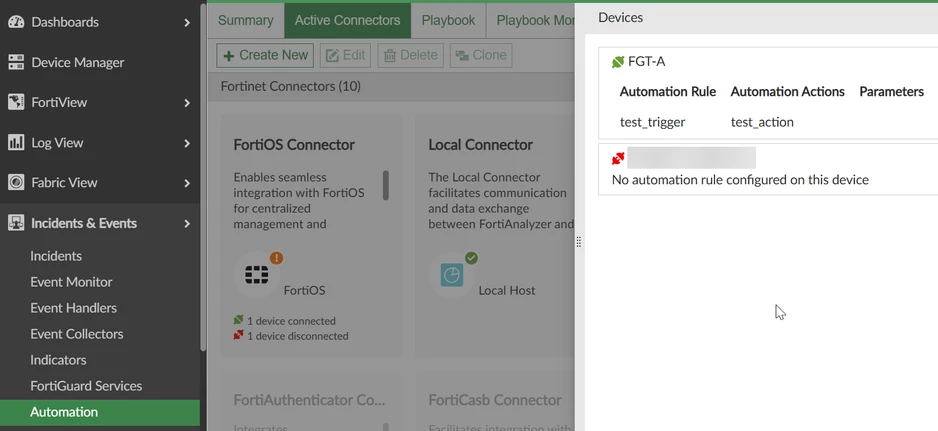Click the Delete button
The width and height of the screenshot is (938, 431).
click(x=410, y=55)
